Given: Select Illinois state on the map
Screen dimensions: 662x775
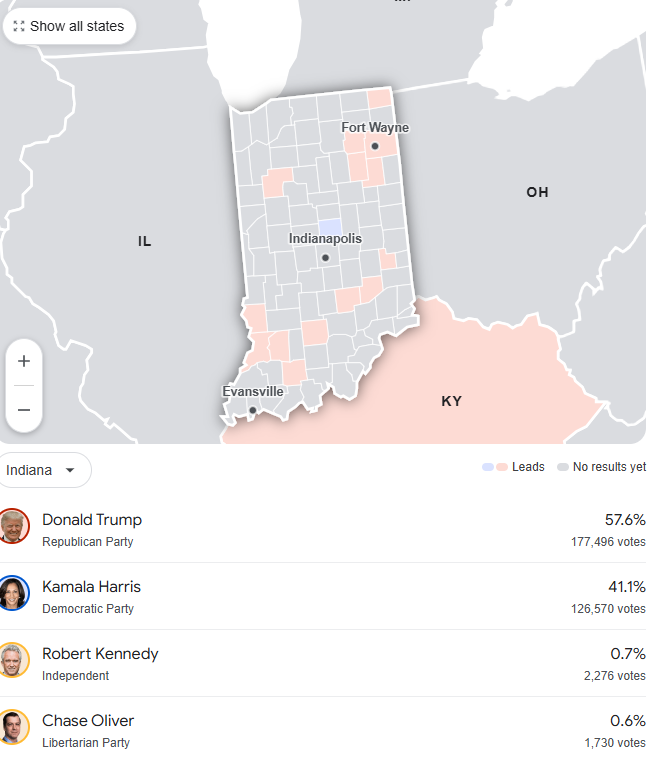Looking at the screenshot, I should click(144, 241).
